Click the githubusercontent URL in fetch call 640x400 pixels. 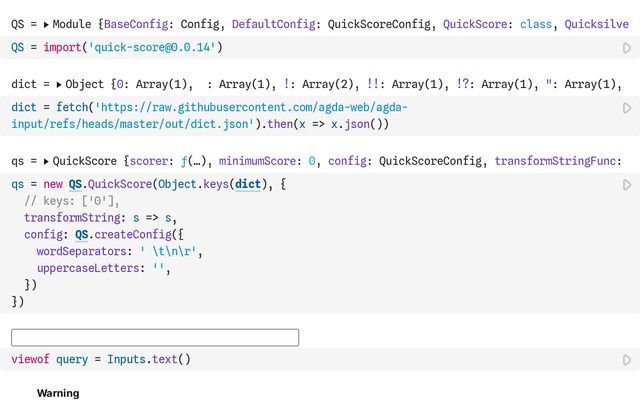click(230, 108)
